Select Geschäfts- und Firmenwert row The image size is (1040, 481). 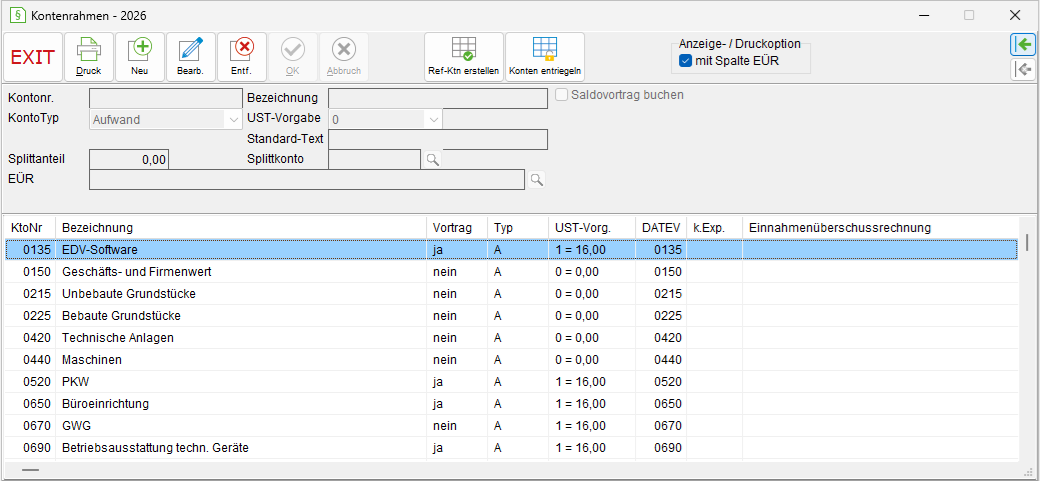(x=512, y=271)
